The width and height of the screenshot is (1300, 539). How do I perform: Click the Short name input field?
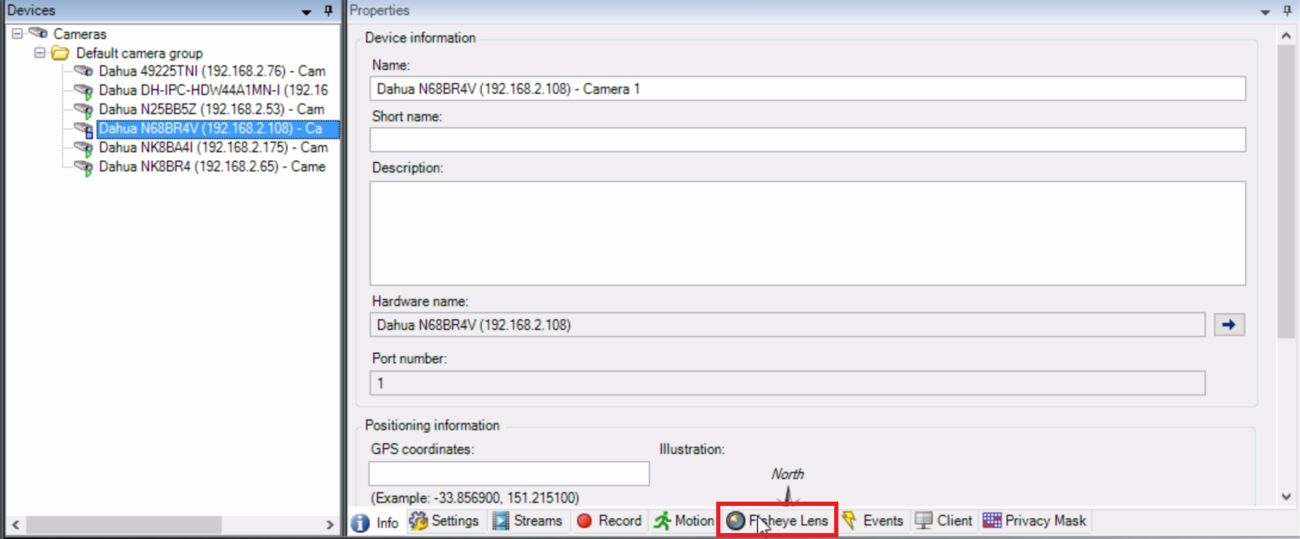(807, 139)
